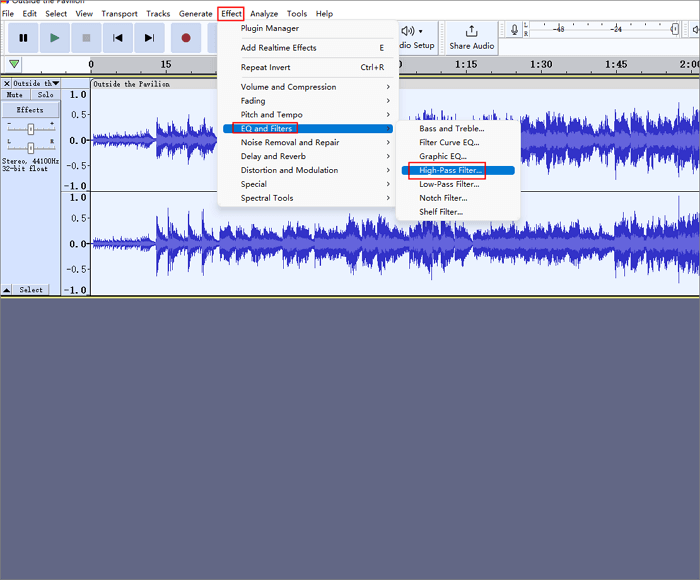The width and height of the screenshot is (700, 580).
Task: Expand Pitch and Tempo submenu
Action: coord(308,115)
